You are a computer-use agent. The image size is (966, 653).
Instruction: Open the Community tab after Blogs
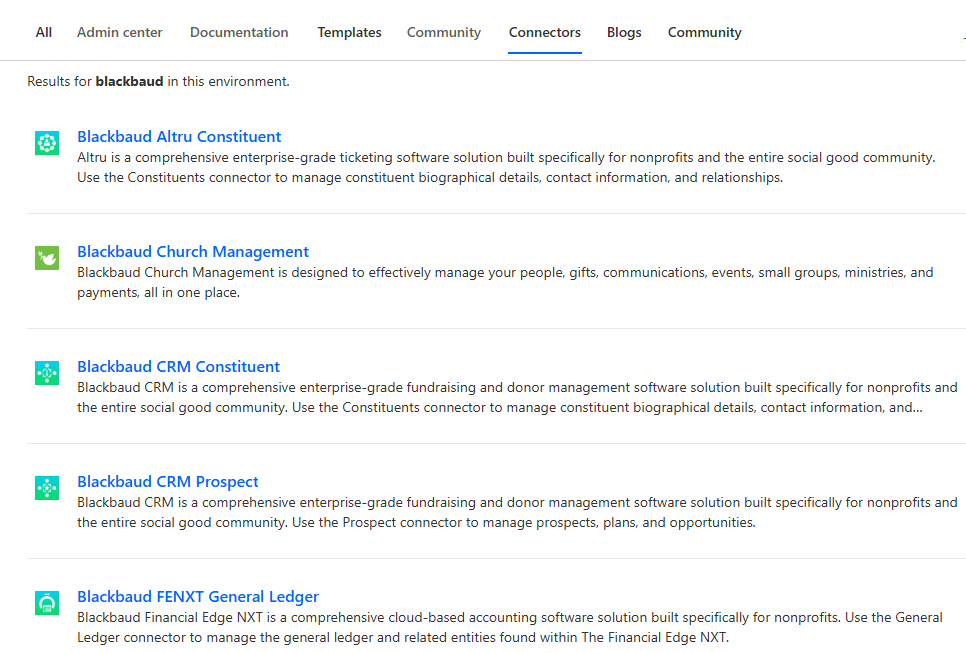coord(705,32)
